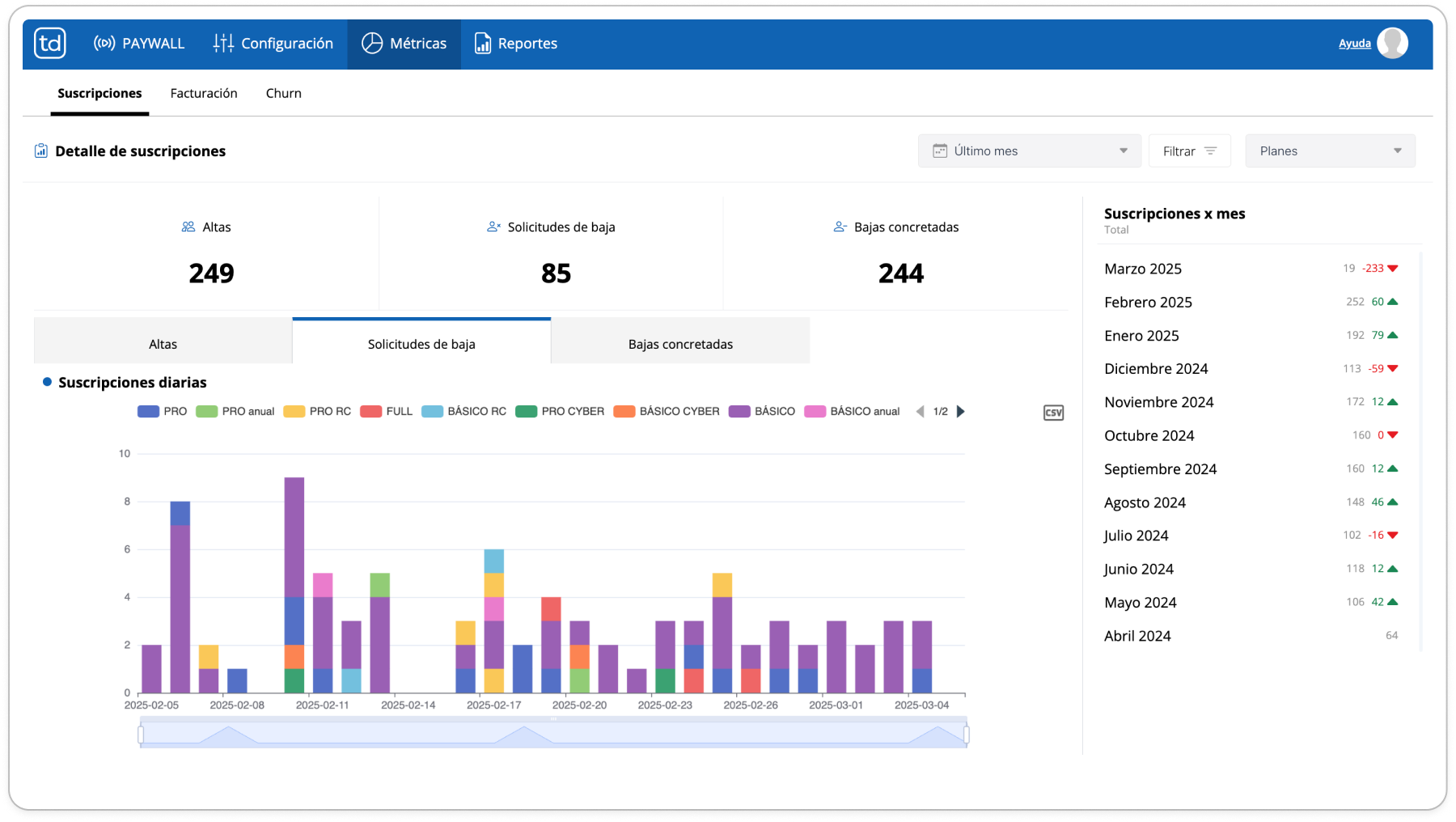Click the Altas people icon

click(188, 227)
